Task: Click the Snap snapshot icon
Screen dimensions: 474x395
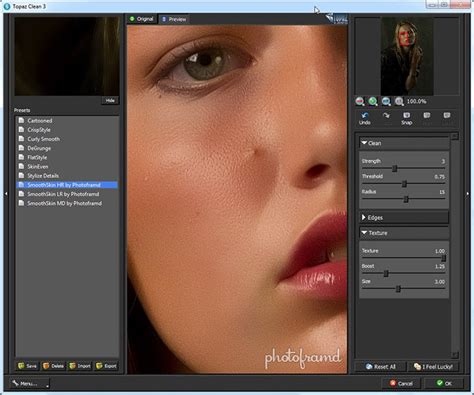Action: (x=407, y=115)
